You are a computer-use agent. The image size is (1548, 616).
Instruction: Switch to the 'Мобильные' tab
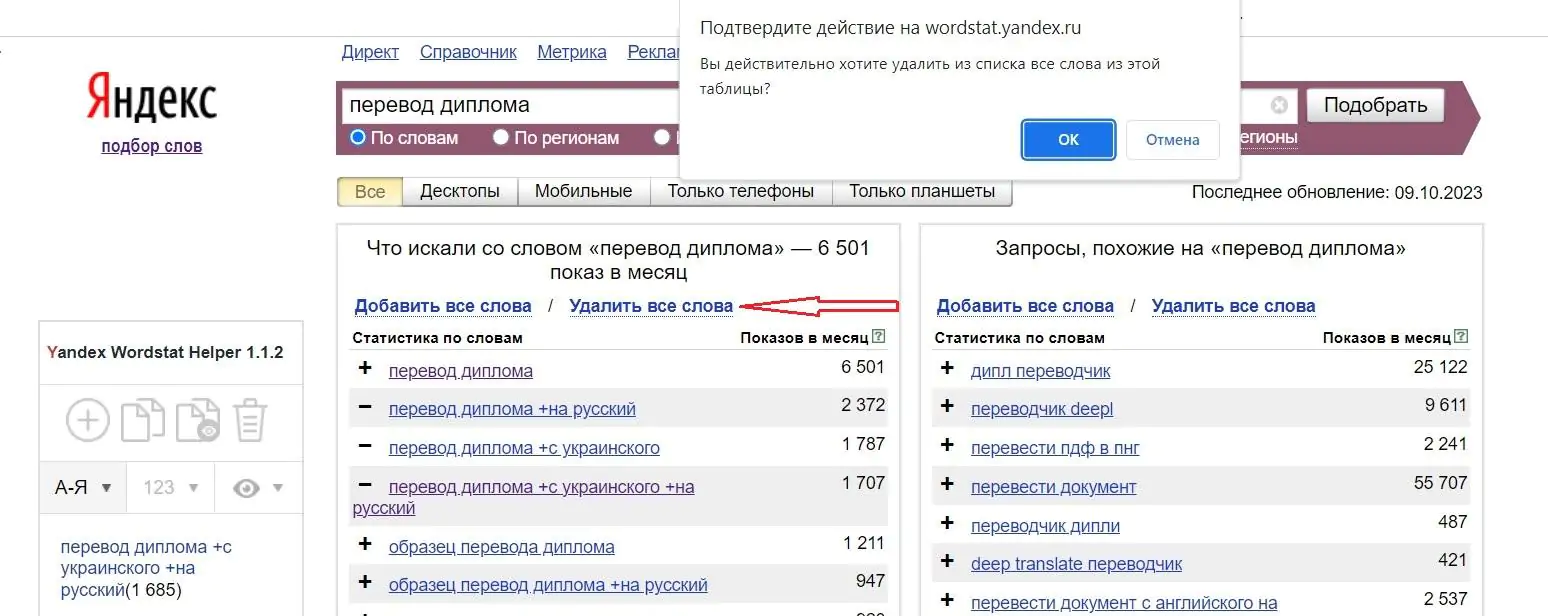click(584, 191)
